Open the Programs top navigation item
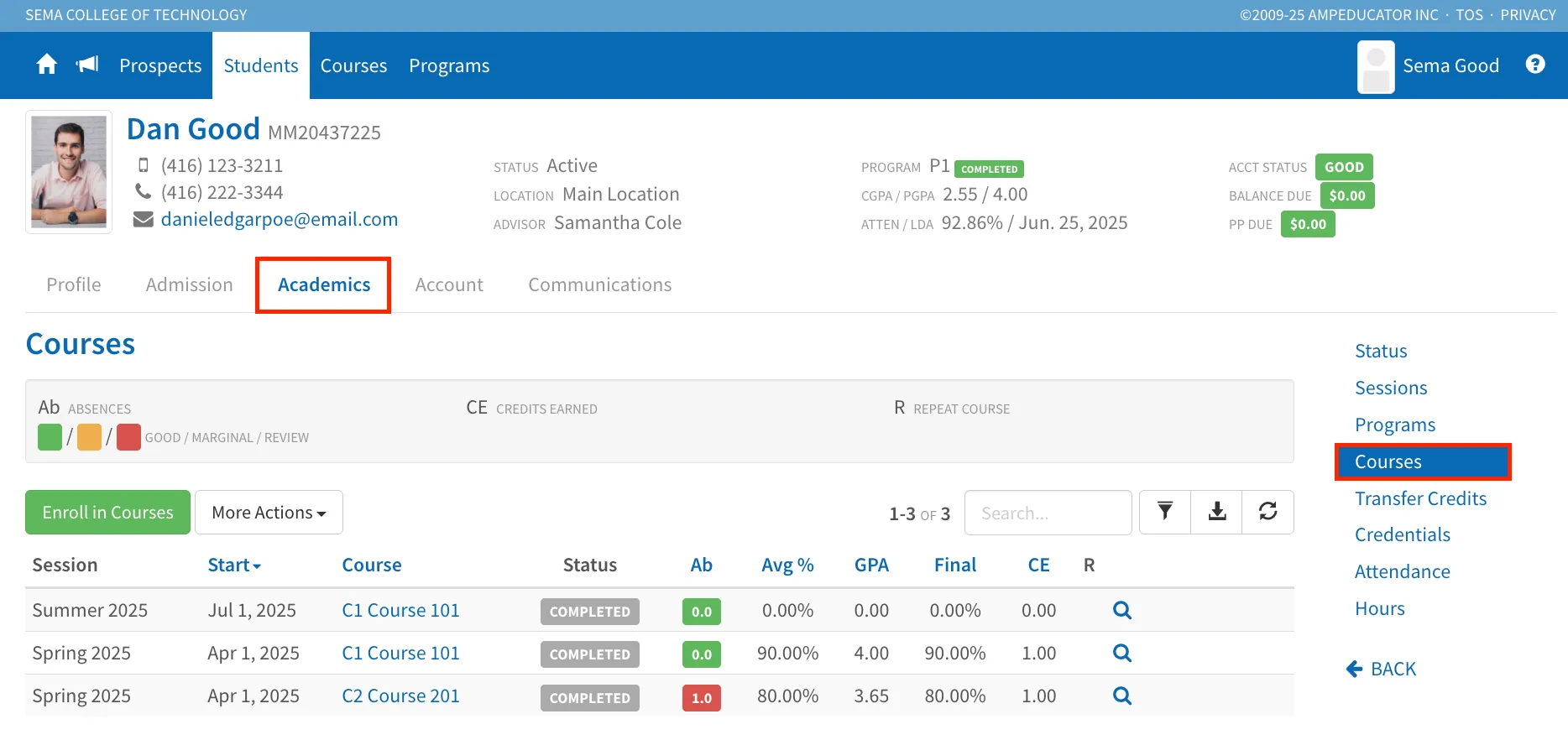Screen dimensions: 1568x740 tap(449, 65)
